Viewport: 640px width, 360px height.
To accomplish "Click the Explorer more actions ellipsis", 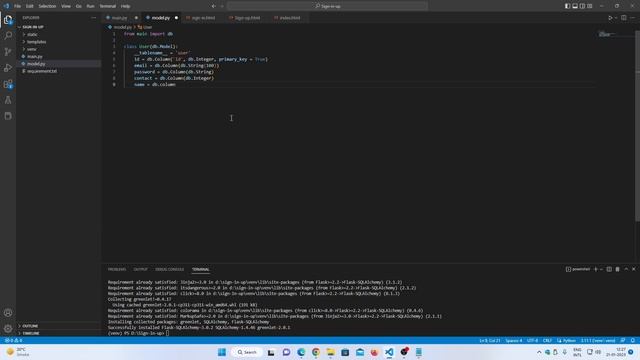I will tap(93, 18).
